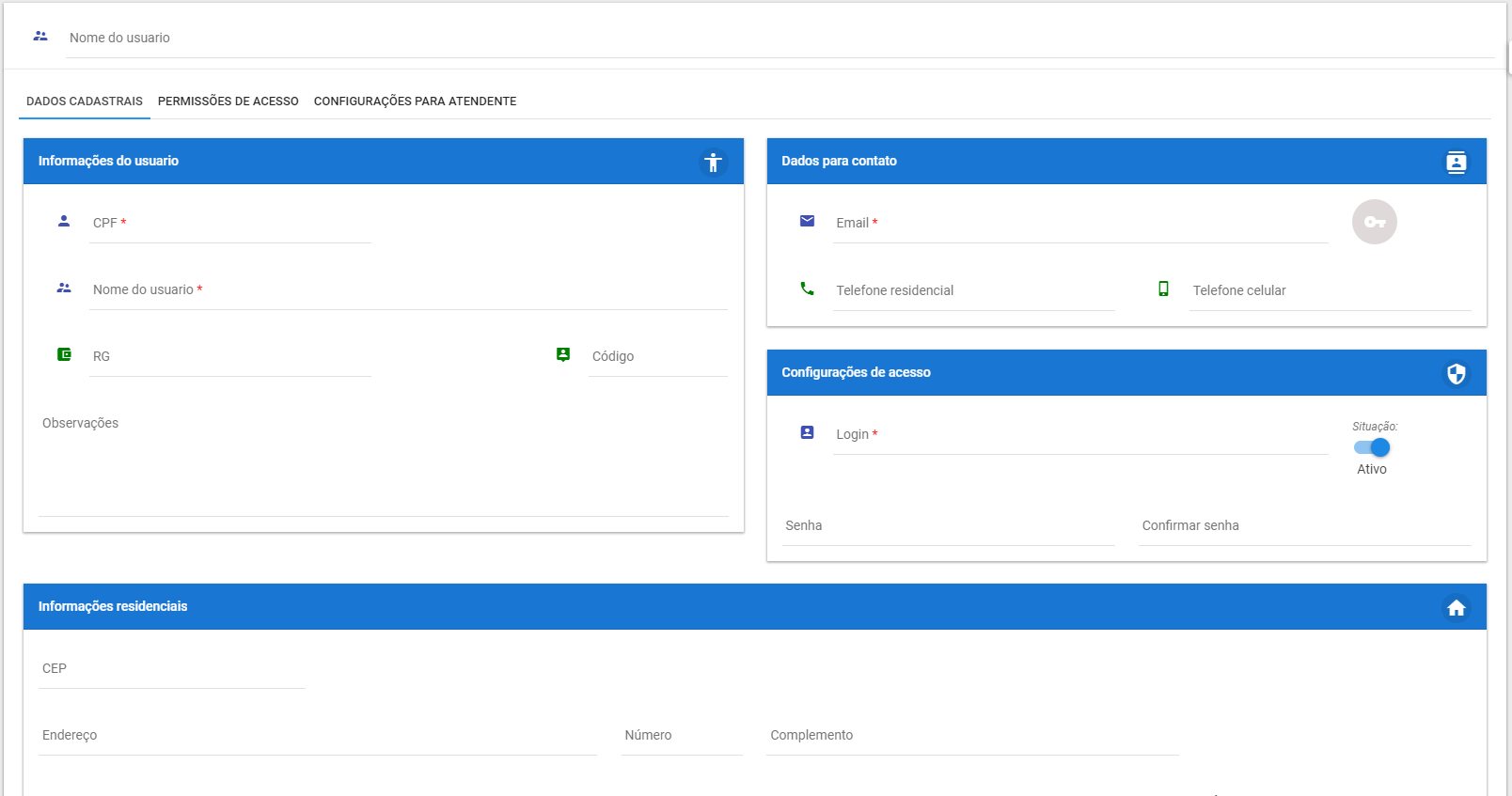Click the Nome do usuario field in the form

pos(408,290)
